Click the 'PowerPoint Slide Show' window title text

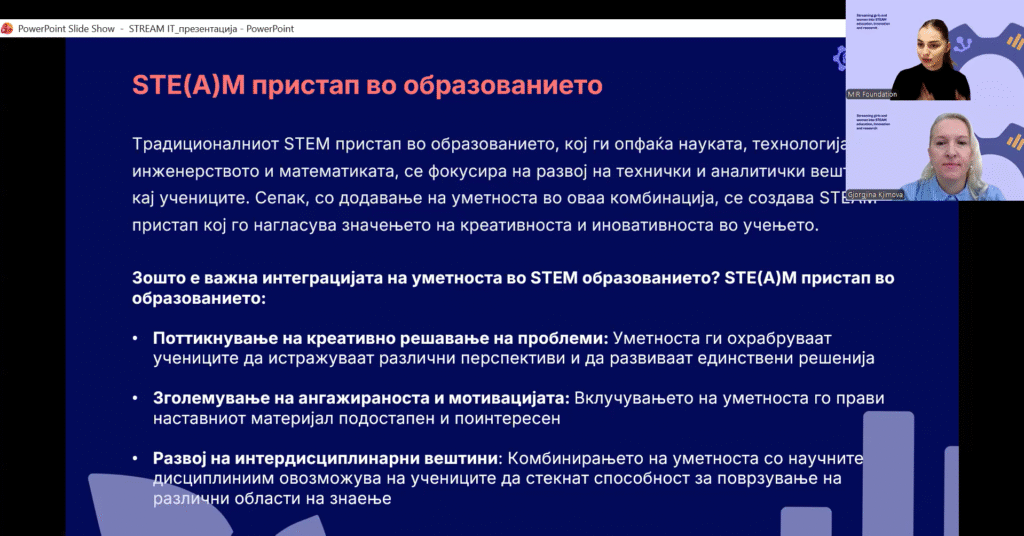(x=68, y=29)
